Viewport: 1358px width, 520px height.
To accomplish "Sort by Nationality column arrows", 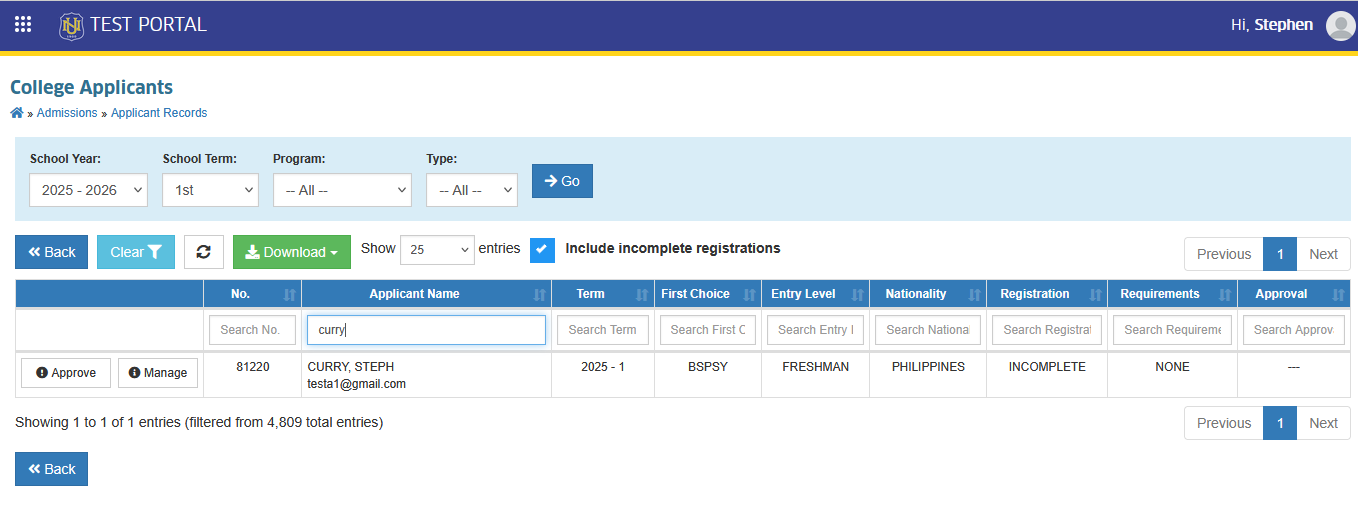I will [x=974, y=294].
